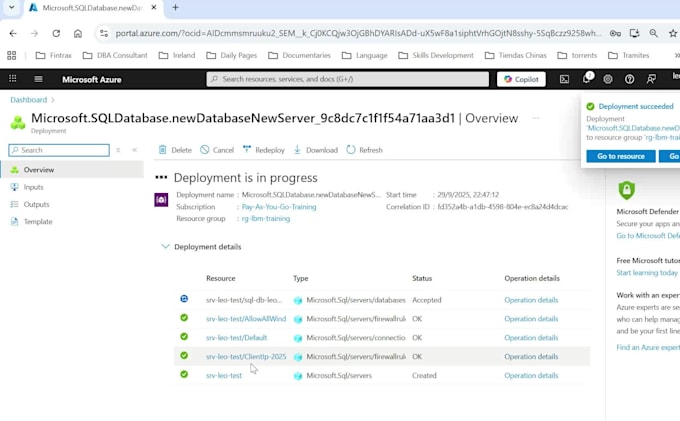Open the Azure portal hamburger menu
This screenshot has height=421, width=680.
pos(38,79)
